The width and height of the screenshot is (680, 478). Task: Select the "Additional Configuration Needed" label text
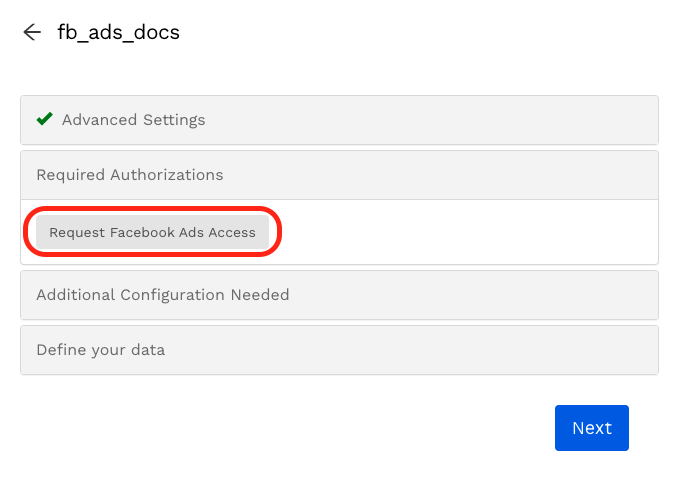point(162,295)
